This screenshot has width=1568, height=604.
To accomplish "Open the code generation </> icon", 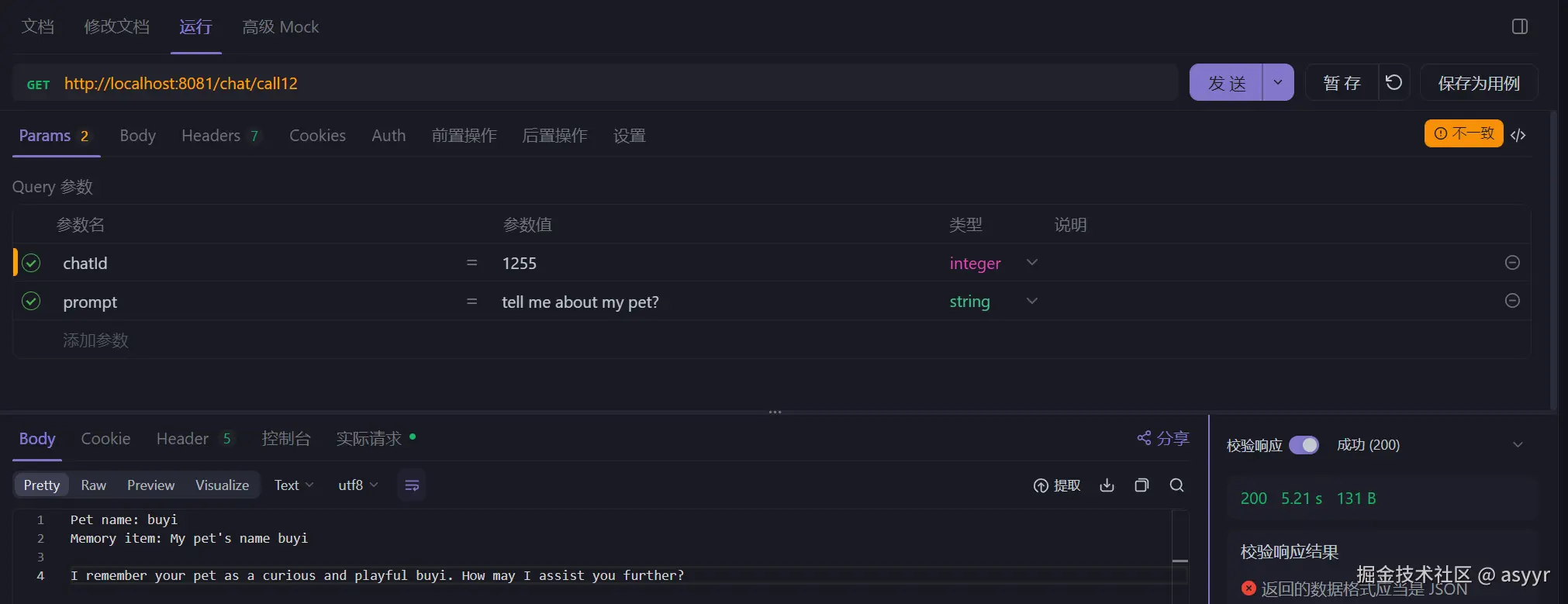I will click(x=1518, y=135).
